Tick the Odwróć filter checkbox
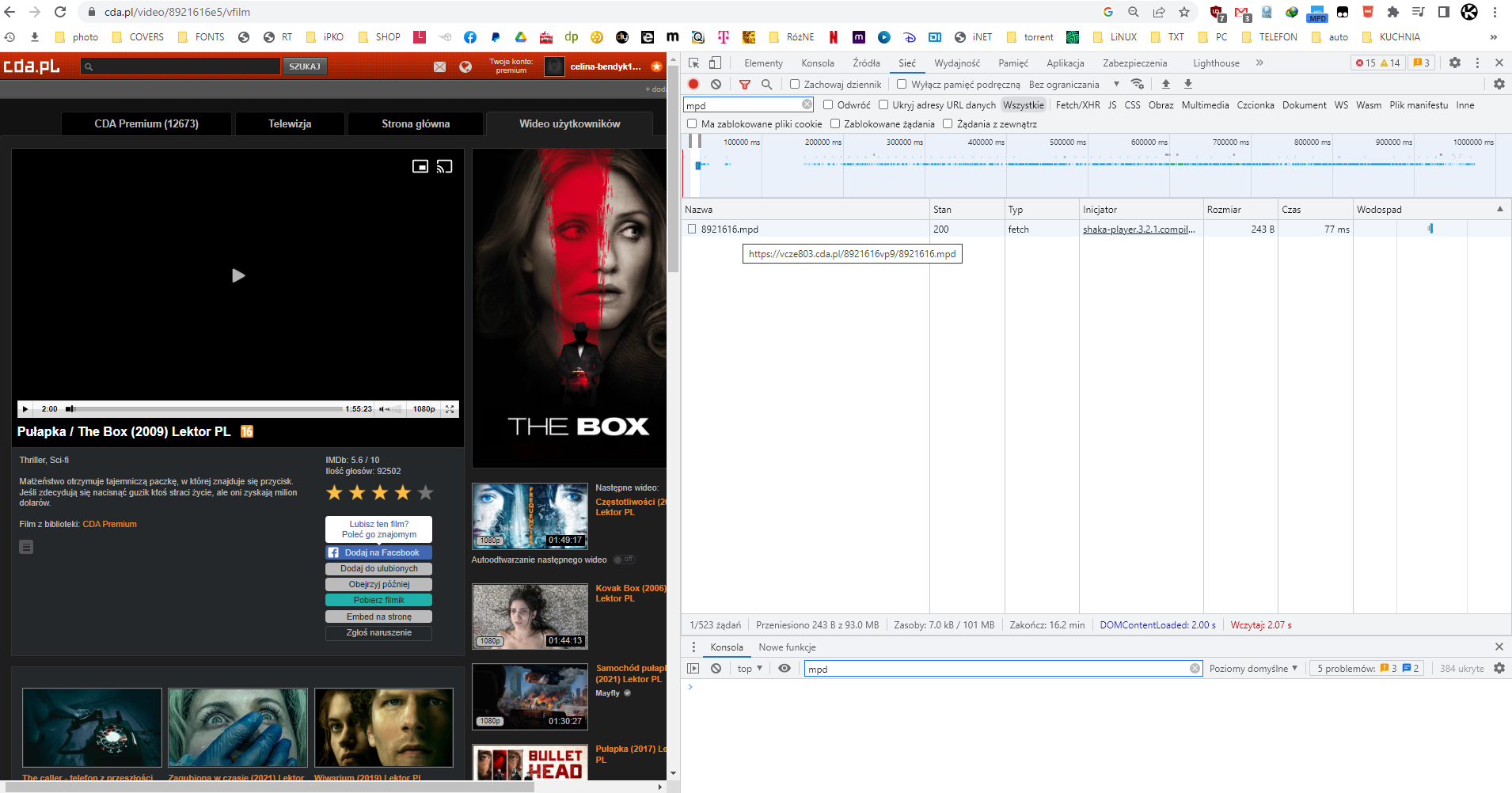Screen dimensions: 1512x793 point(828,104)
